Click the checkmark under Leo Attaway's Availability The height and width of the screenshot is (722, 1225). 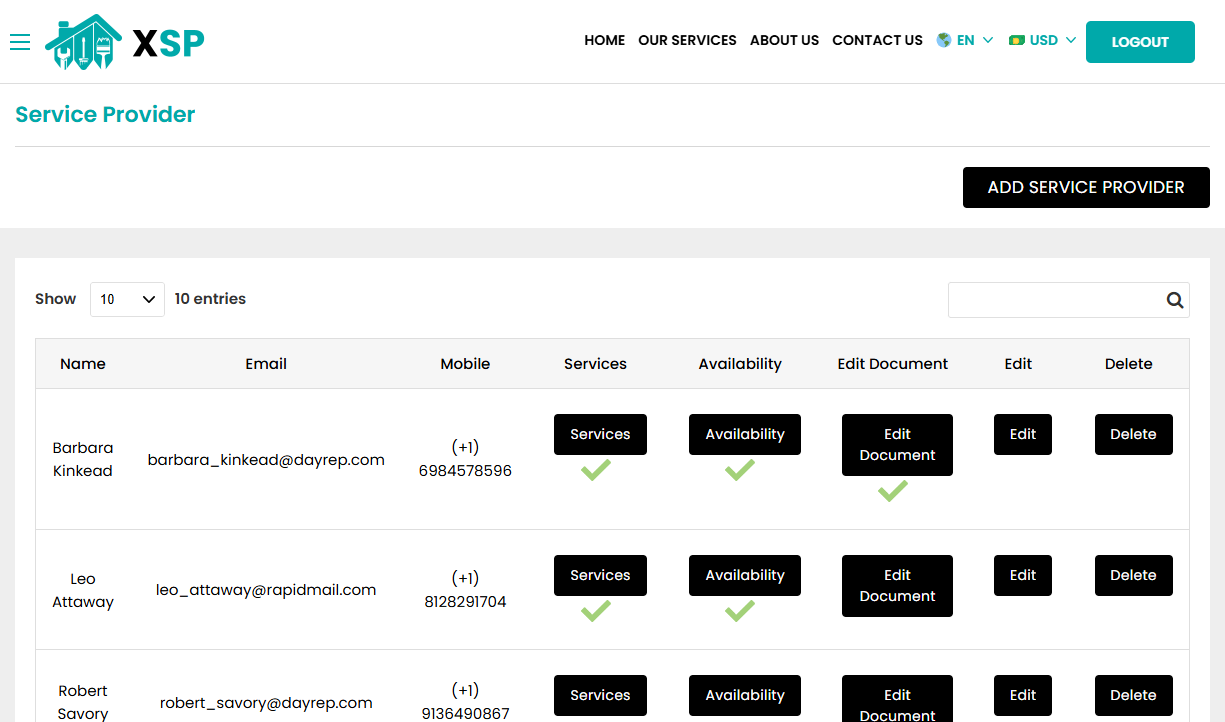pos(740,610)
